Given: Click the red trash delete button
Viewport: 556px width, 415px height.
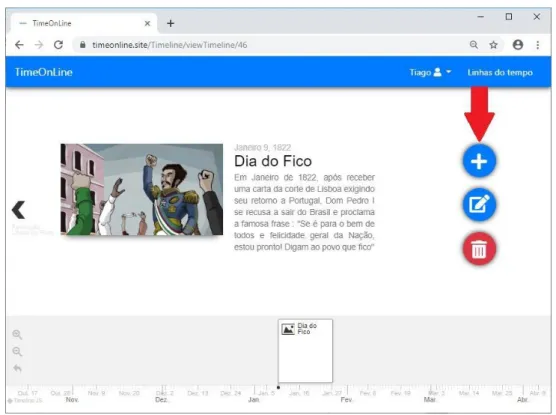Looking at the screenshot, I should coord(479,249).
